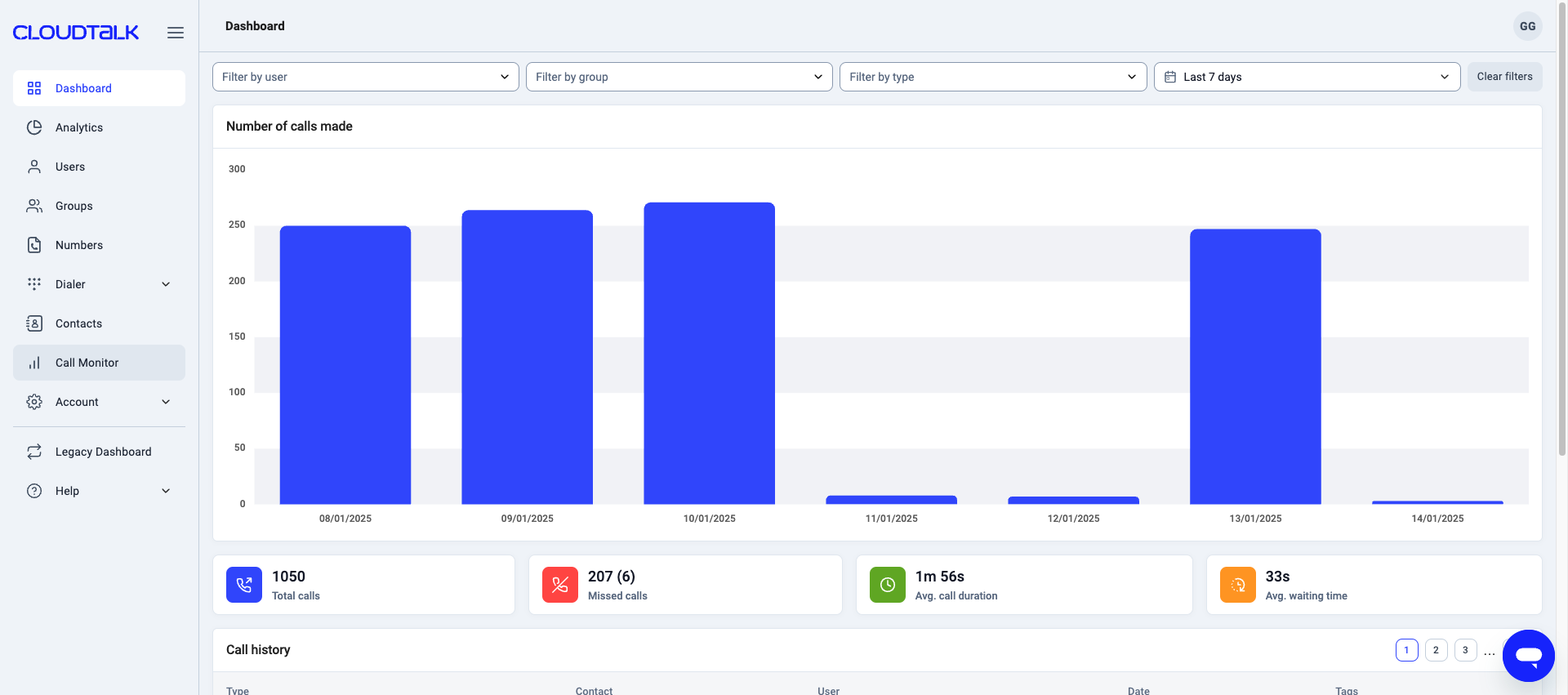Screen dimensions: 1568x695
Task: Click the Groups people icon
Action: (x=34, y=206)
